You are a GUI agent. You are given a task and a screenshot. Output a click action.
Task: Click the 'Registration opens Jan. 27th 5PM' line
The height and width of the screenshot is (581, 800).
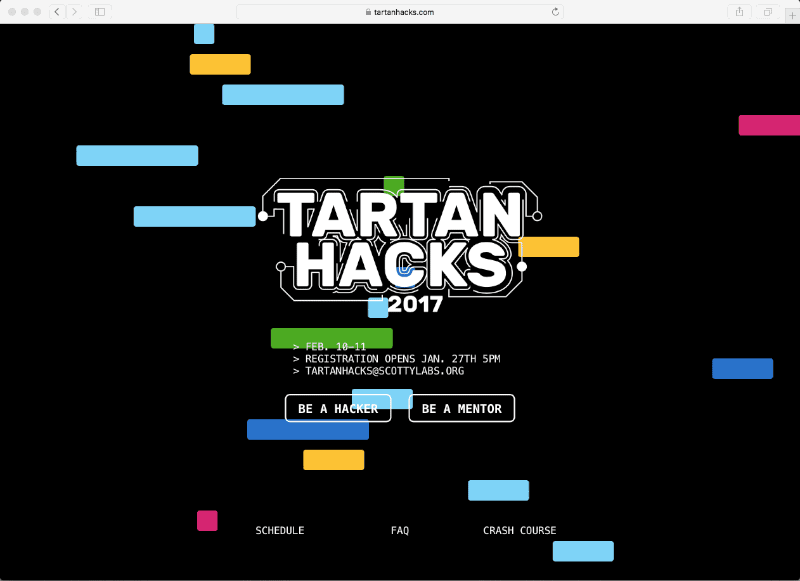tap(403, 359)
